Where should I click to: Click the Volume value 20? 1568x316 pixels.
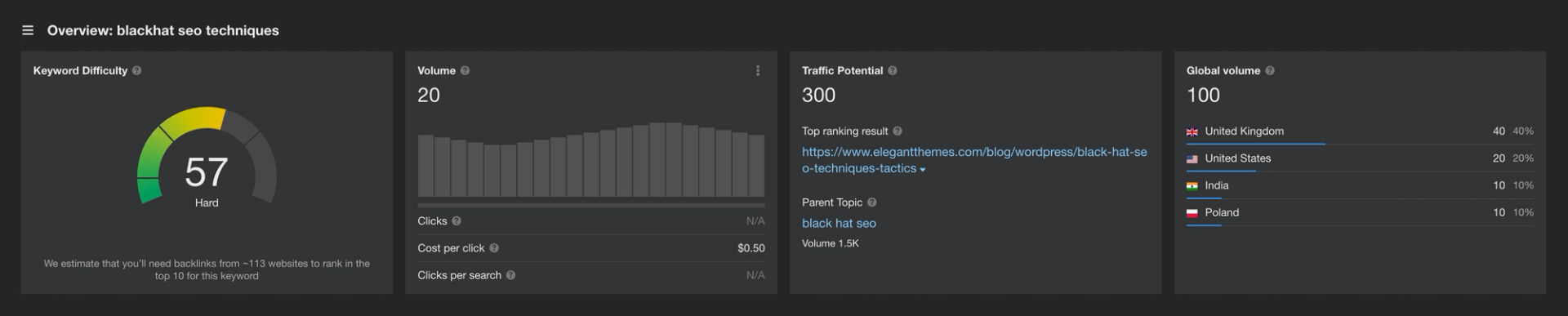click(429, 96)
